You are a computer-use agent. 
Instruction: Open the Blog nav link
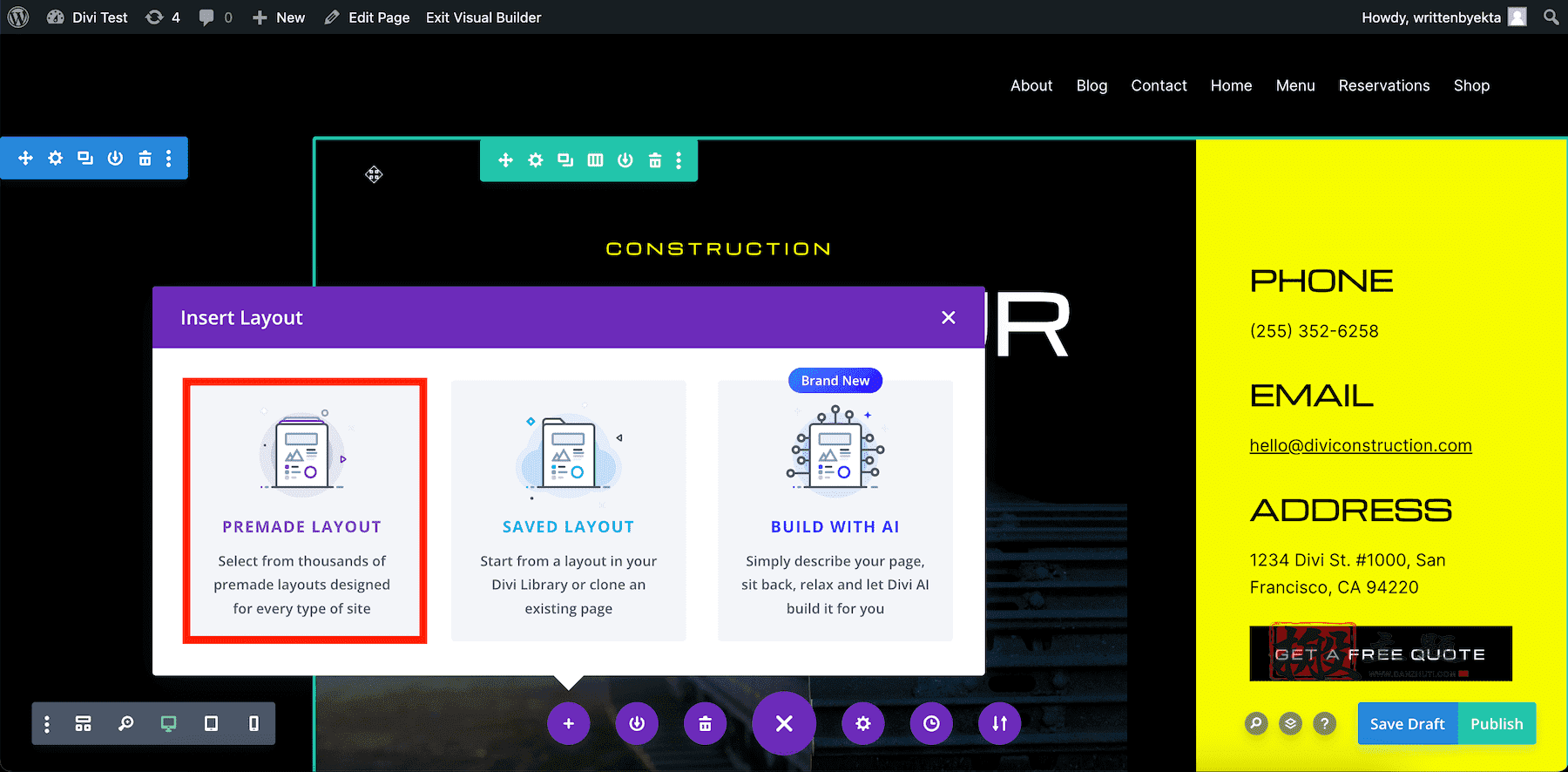point(1092,85)
